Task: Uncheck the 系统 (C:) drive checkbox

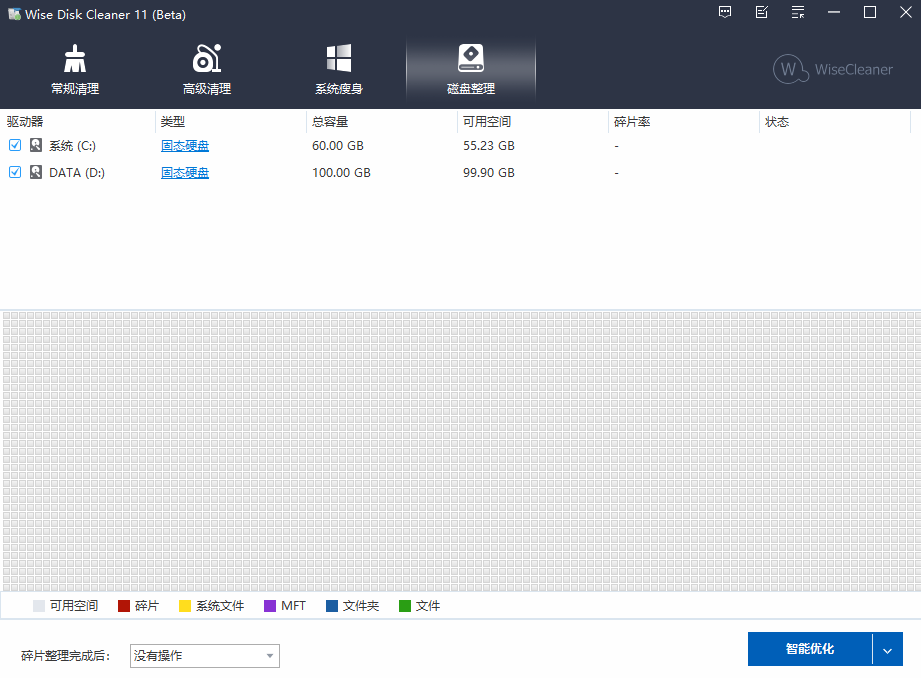Action: pyautogui.click(x=14, y=144)
